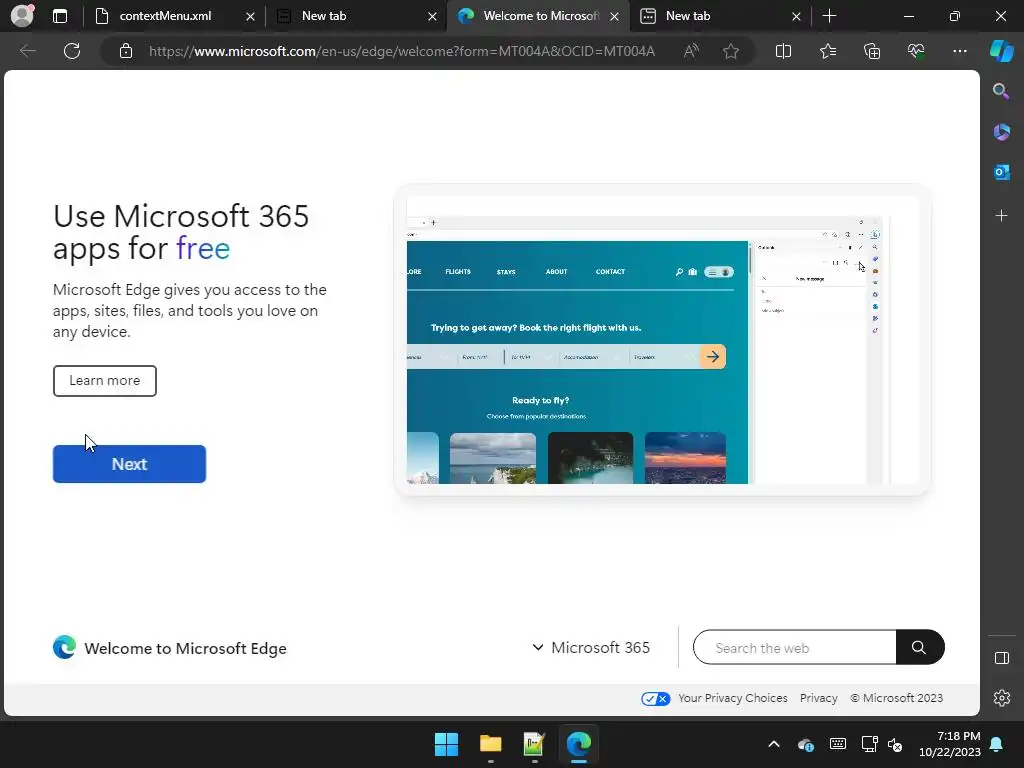Open File Explorer from taskbar

490,744
